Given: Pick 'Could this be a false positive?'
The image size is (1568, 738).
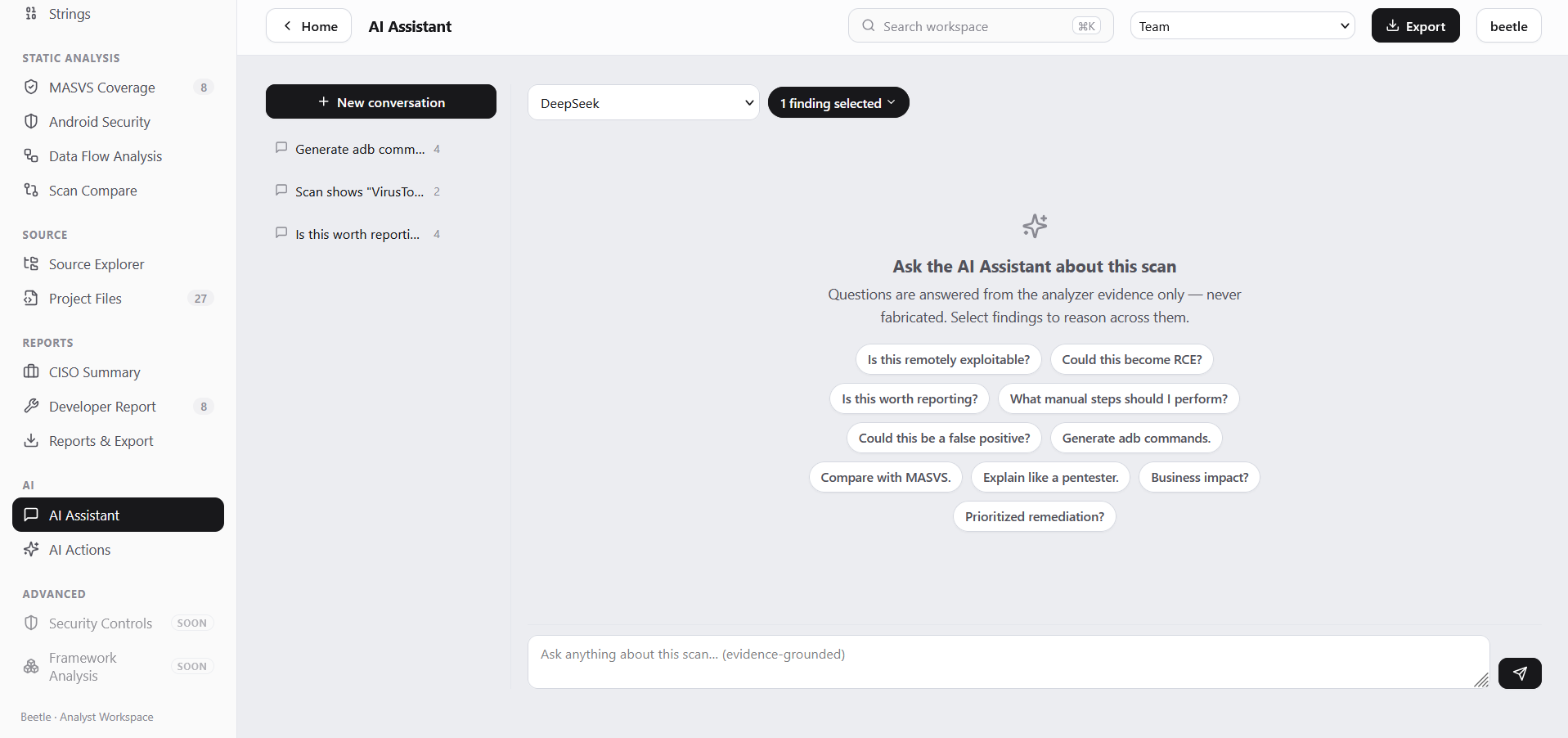Looking at the screenshot, I should coord(945,438).
